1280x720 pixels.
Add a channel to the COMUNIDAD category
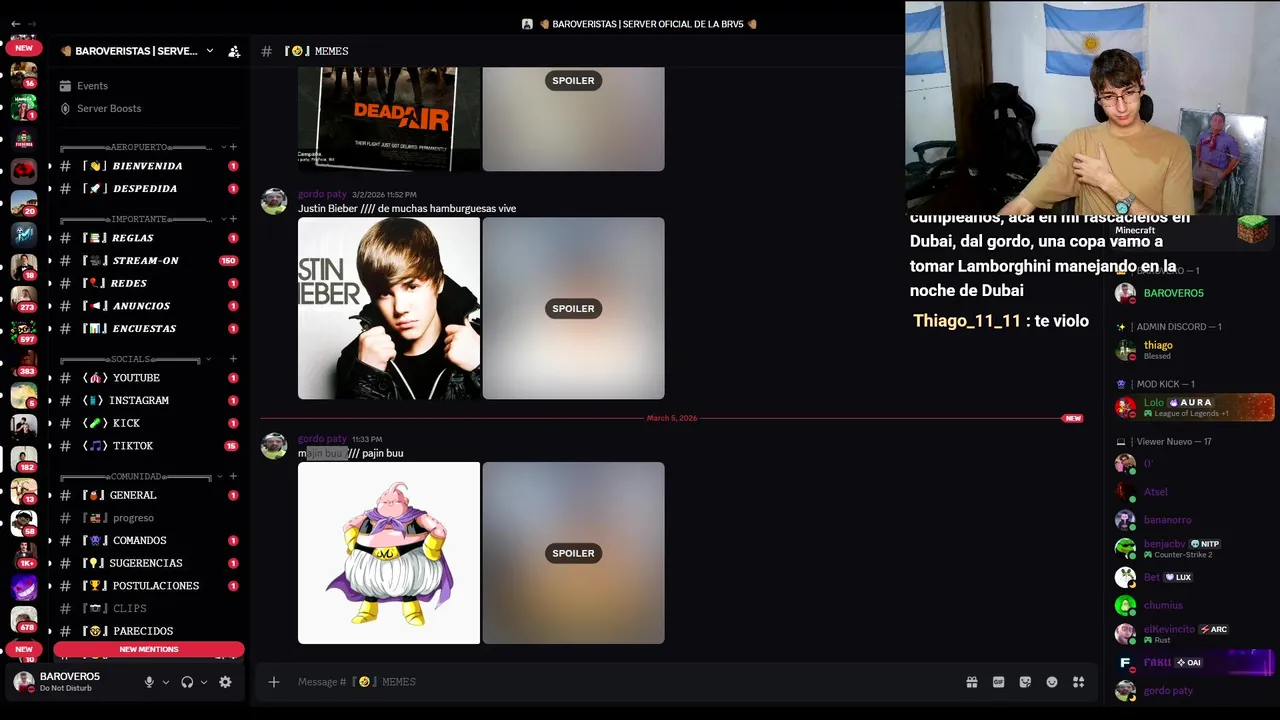[x=233, y=476]
